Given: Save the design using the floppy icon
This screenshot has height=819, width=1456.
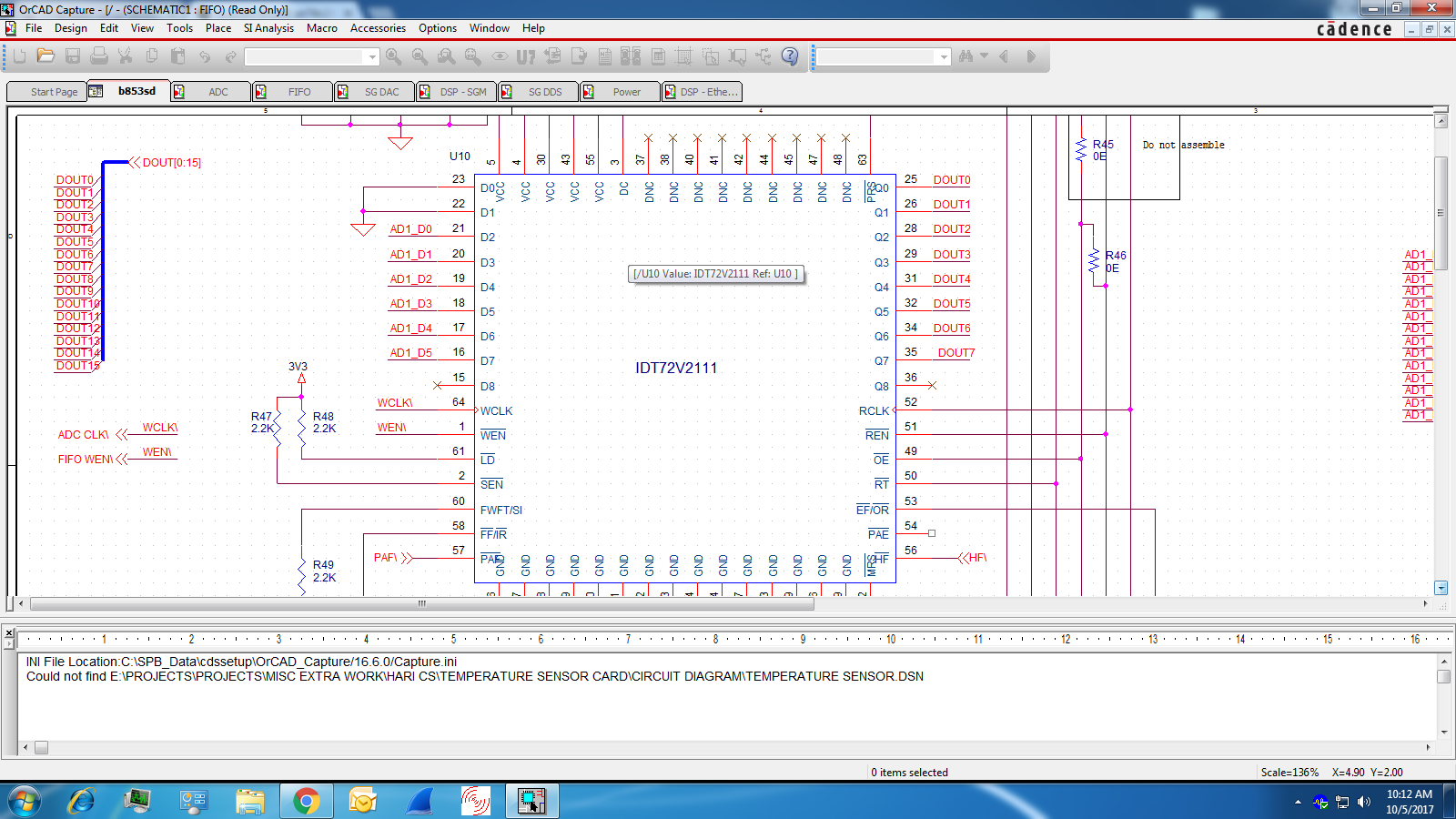Looking at the screenshot, I should click(x=73, y=56).
